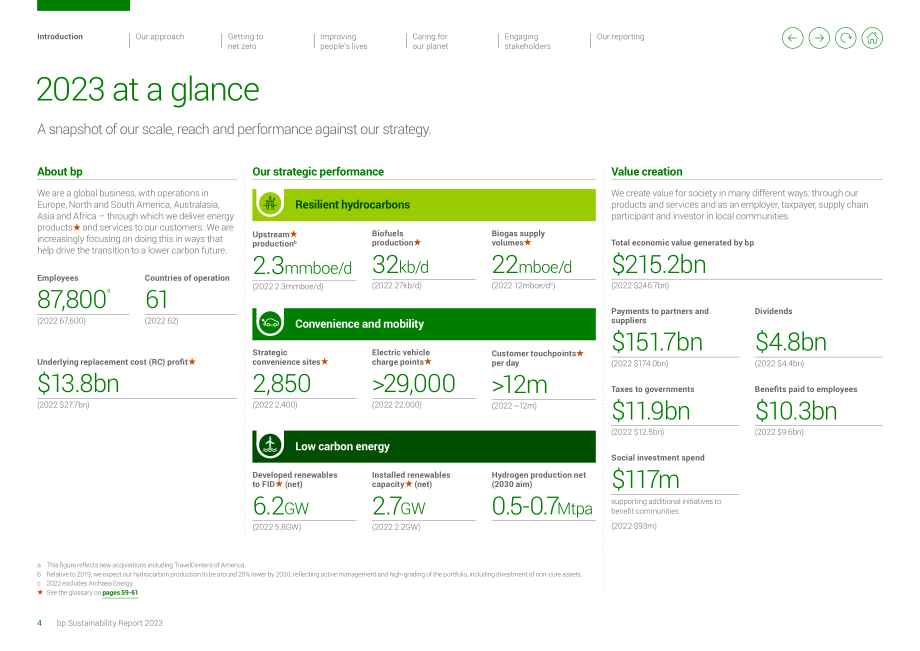Viewport: 920px width, 651px height.
Task: Select the Employees figure 87,800
Action: (72, 299)
